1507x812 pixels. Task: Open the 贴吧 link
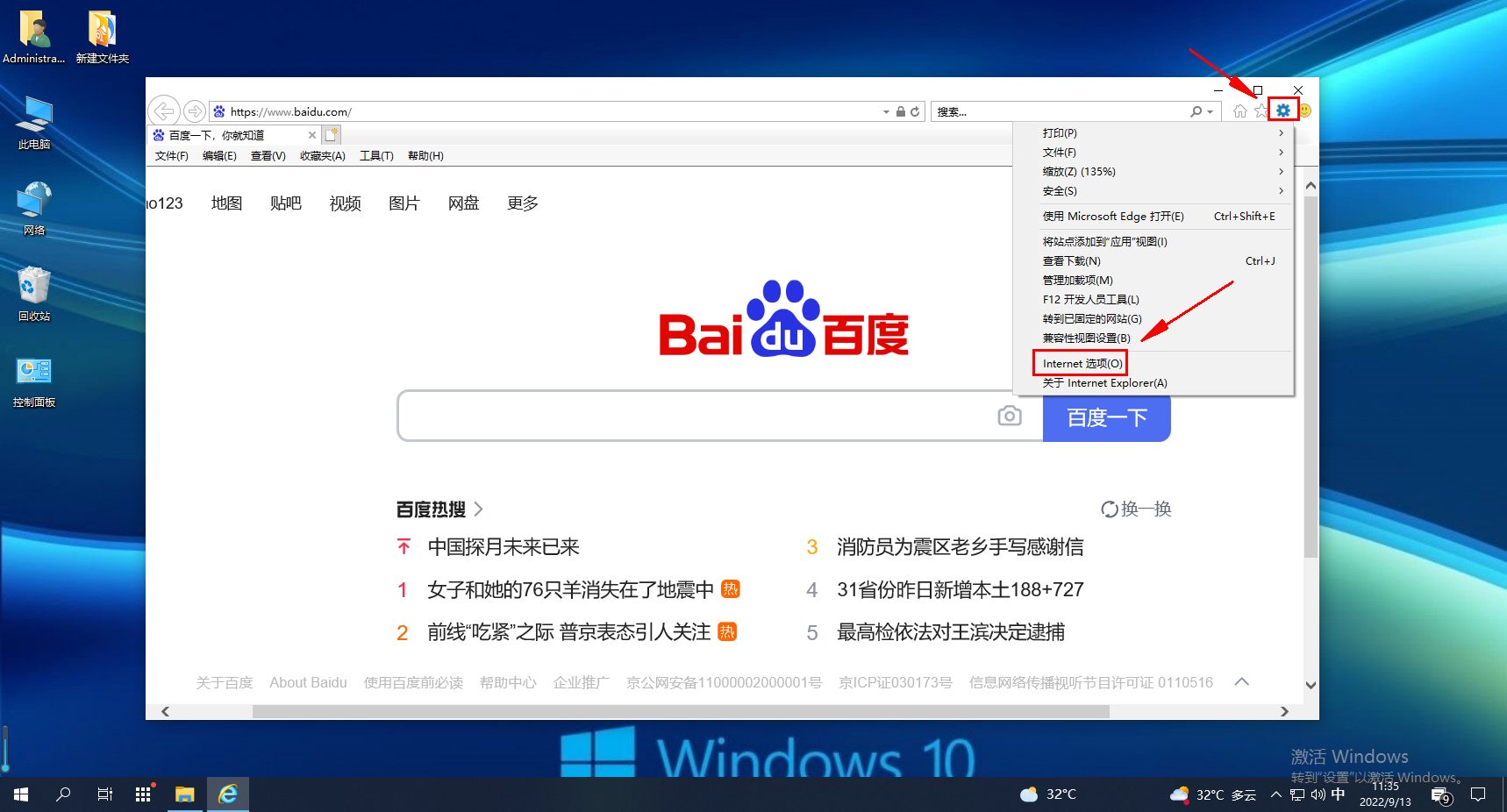[286, 203]
